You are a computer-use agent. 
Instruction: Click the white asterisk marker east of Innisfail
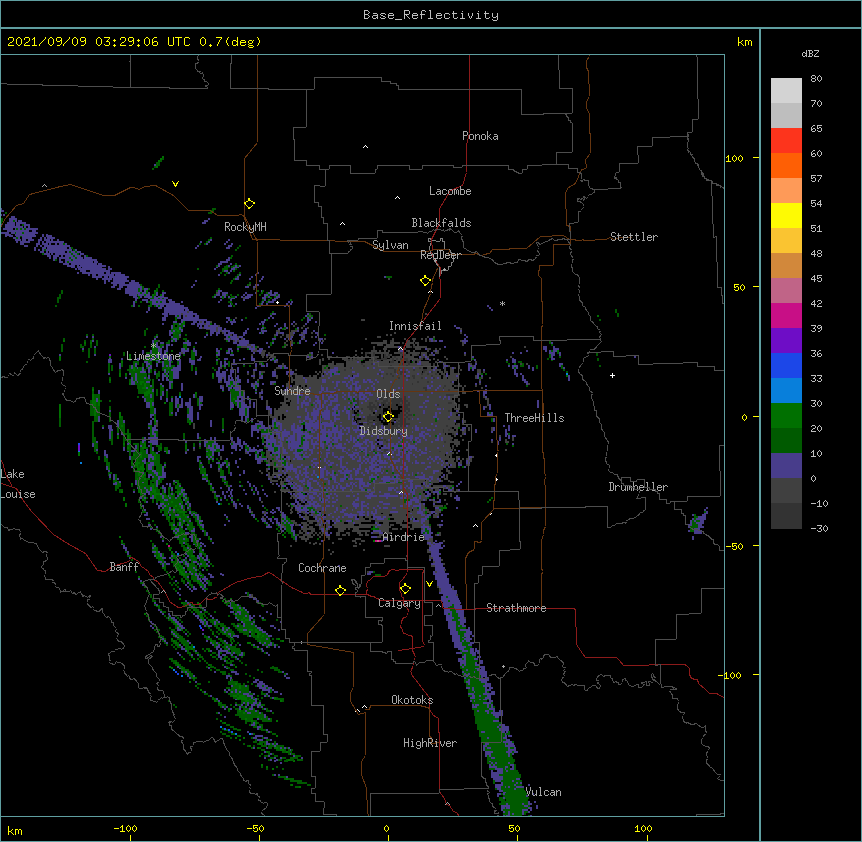tap(502, 303)
